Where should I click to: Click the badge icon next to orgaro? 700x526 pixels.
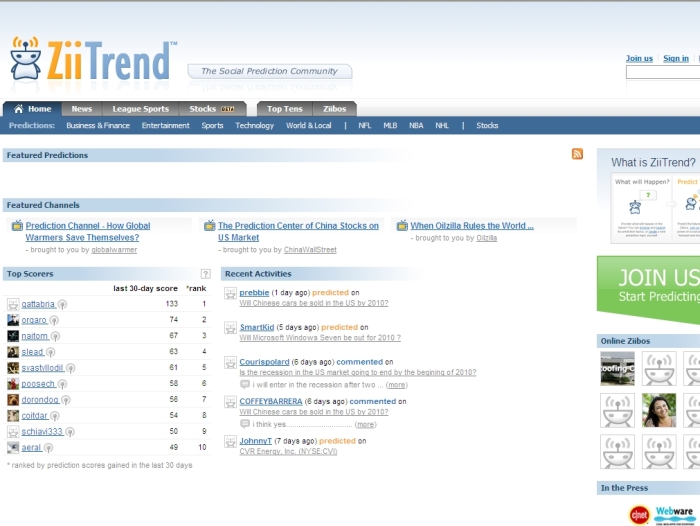54,321
